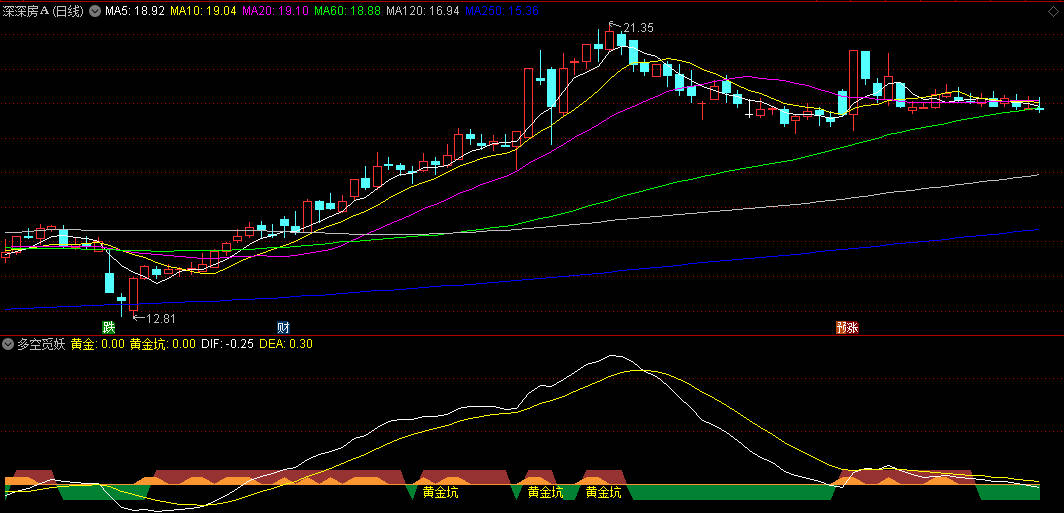
Task: Select the first 黄金坑 signal label
Action: tap(440, 492)
